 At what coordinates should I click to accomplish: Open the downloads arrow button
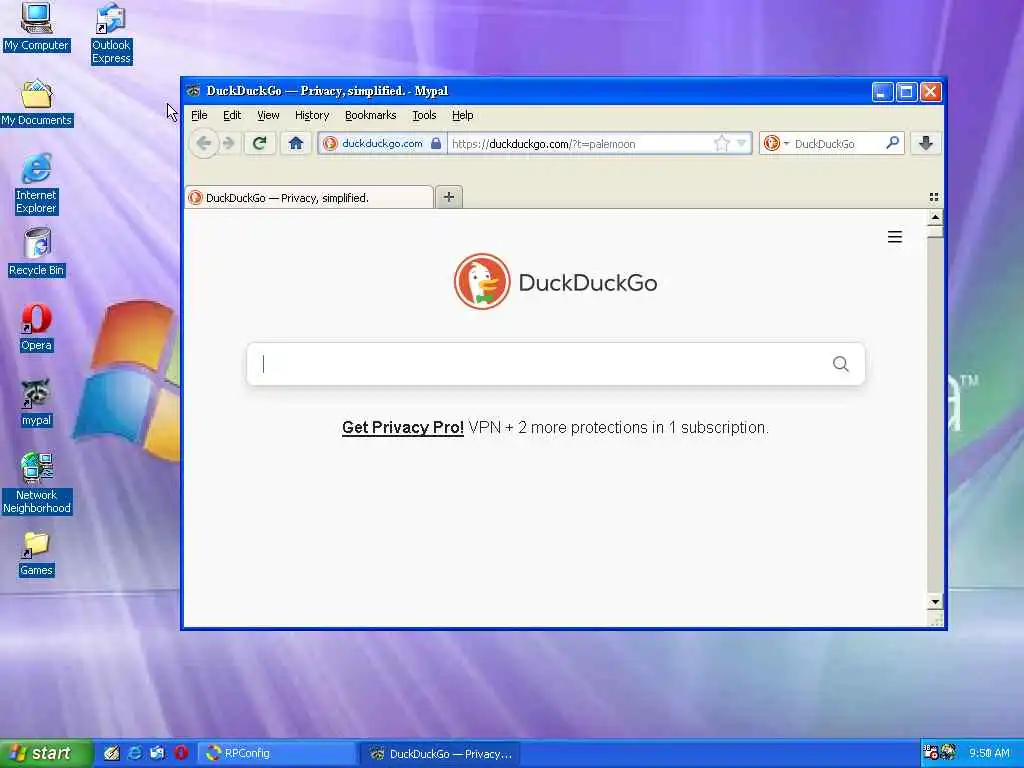[x=925, y=143]
